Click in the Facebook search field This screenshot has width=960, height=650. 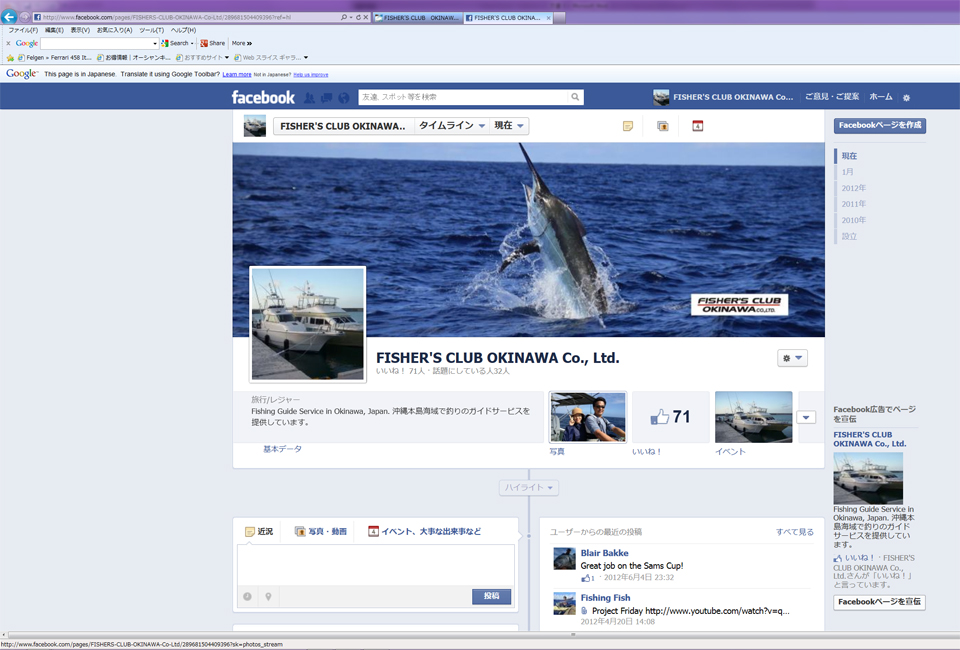[463, 97]
